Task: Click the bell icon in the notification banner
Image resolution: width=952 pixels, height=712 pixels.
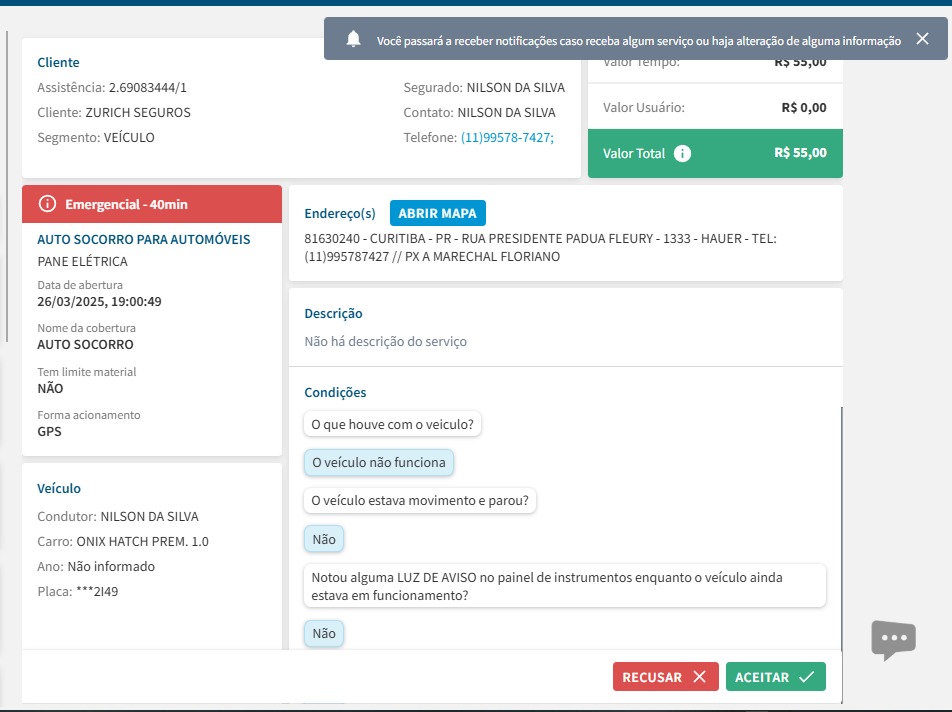Action: click(x=353, y=39)
